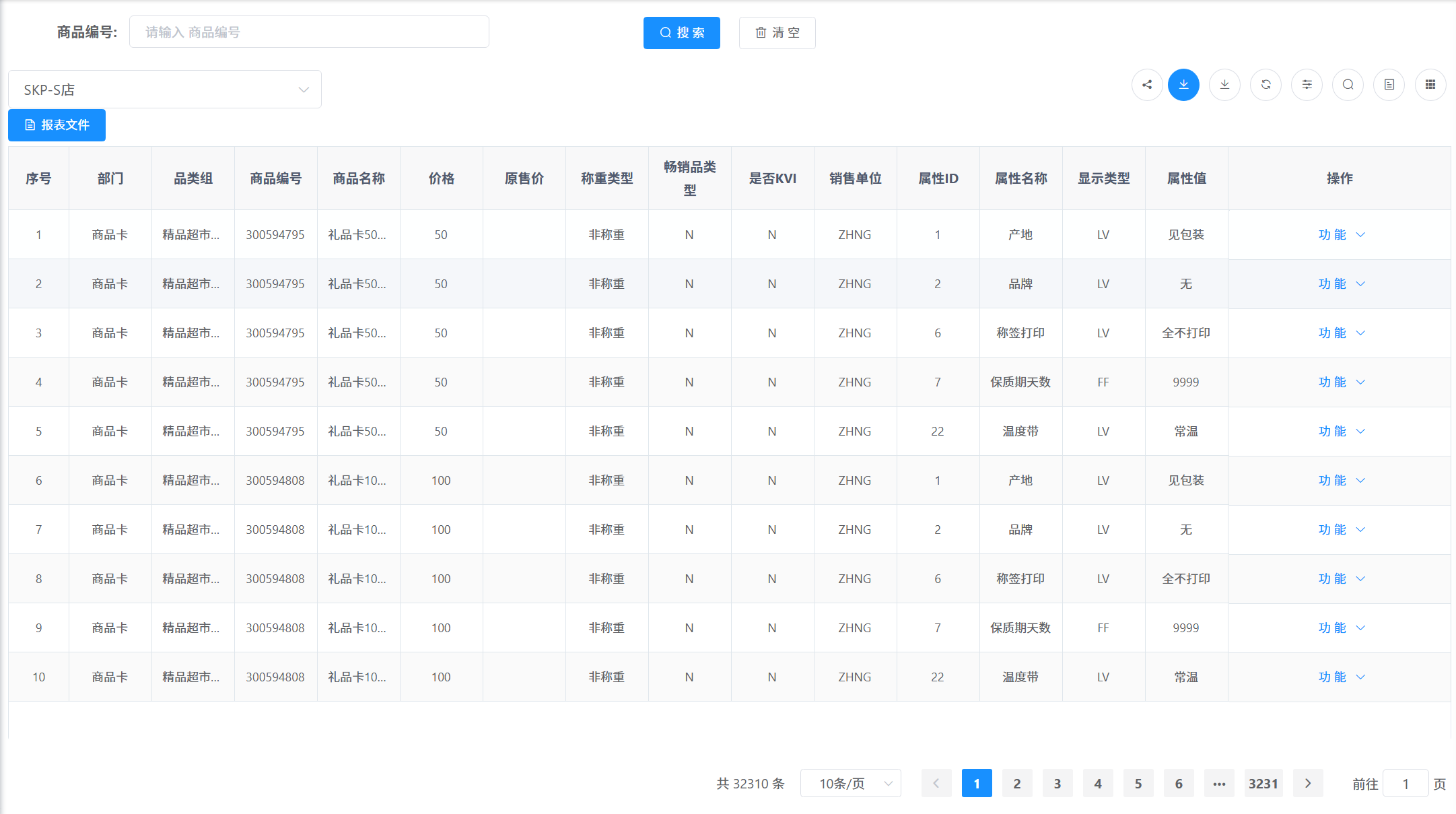This screenshot has width=1456, height=814.
Task: Click the blue highlighted download icon
Action: pyautogui.click(x=1183, y=85)
